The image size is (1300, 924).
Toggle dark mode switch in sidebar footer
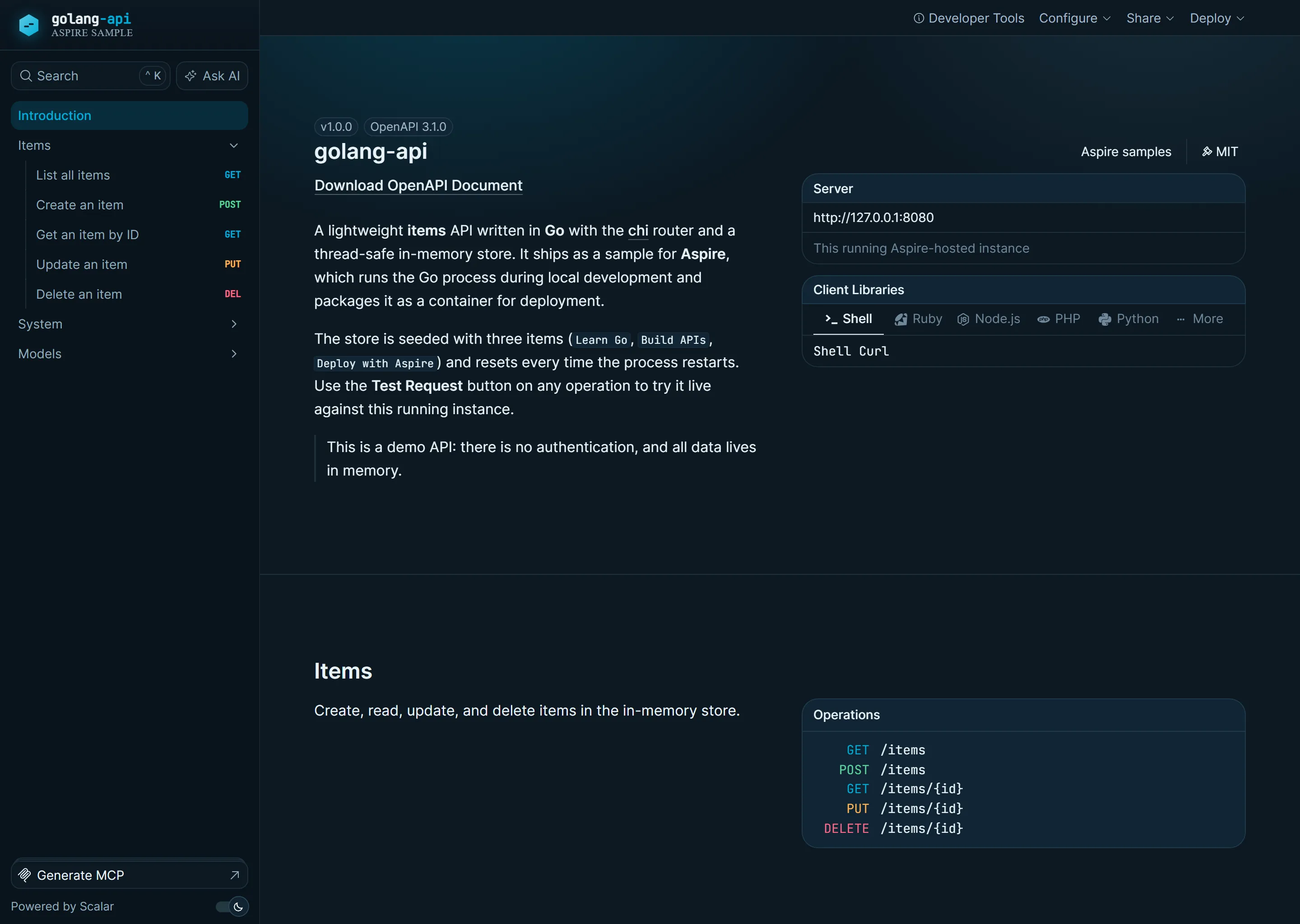click(x=232, y=906)
